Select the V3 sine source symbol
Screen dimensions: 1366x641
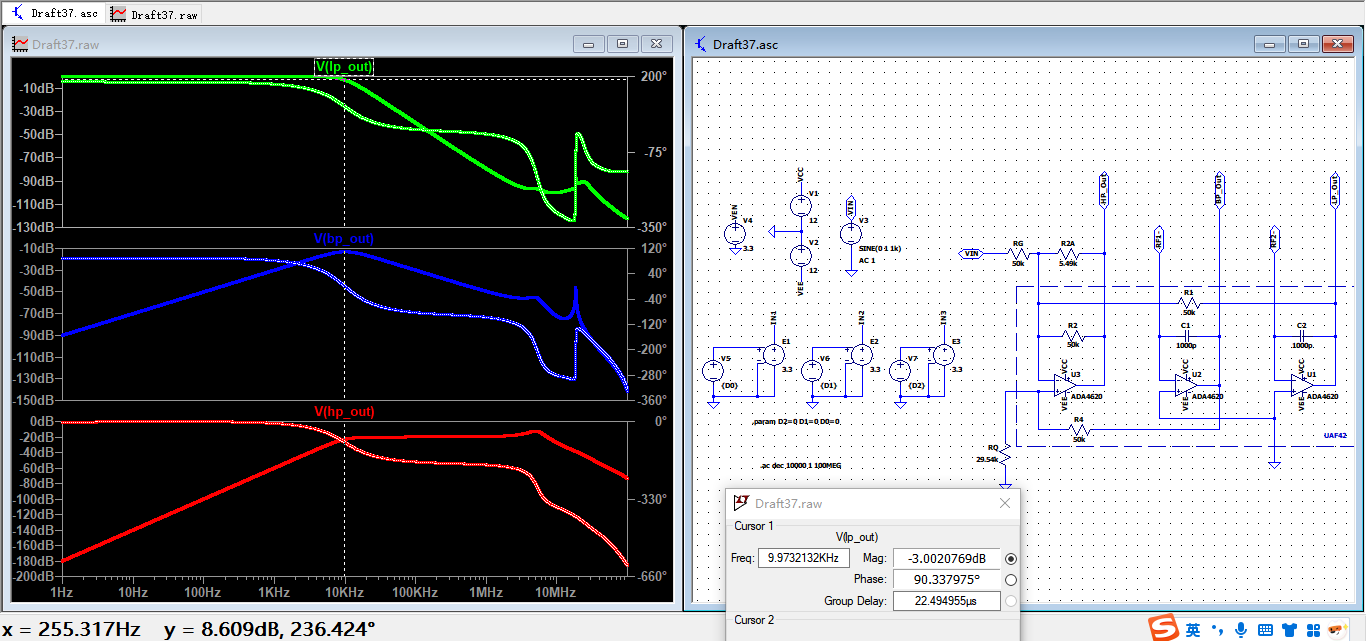pos(851,233)
